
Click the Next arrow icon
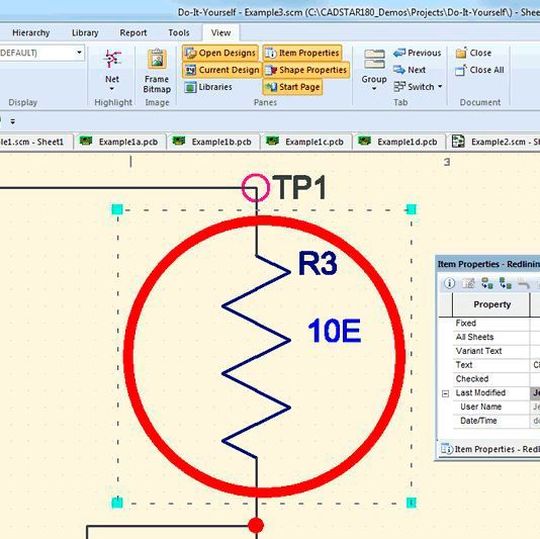point(399,70)
